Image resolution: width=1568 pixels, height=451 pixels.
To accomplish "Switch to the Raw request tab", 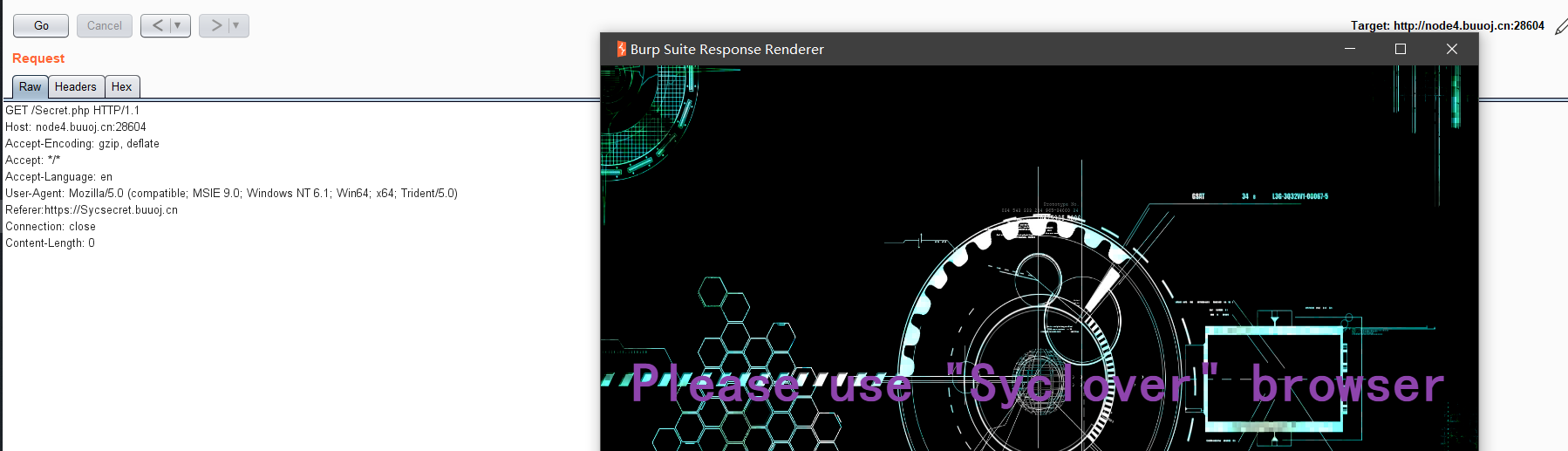I will coord(30,87).
